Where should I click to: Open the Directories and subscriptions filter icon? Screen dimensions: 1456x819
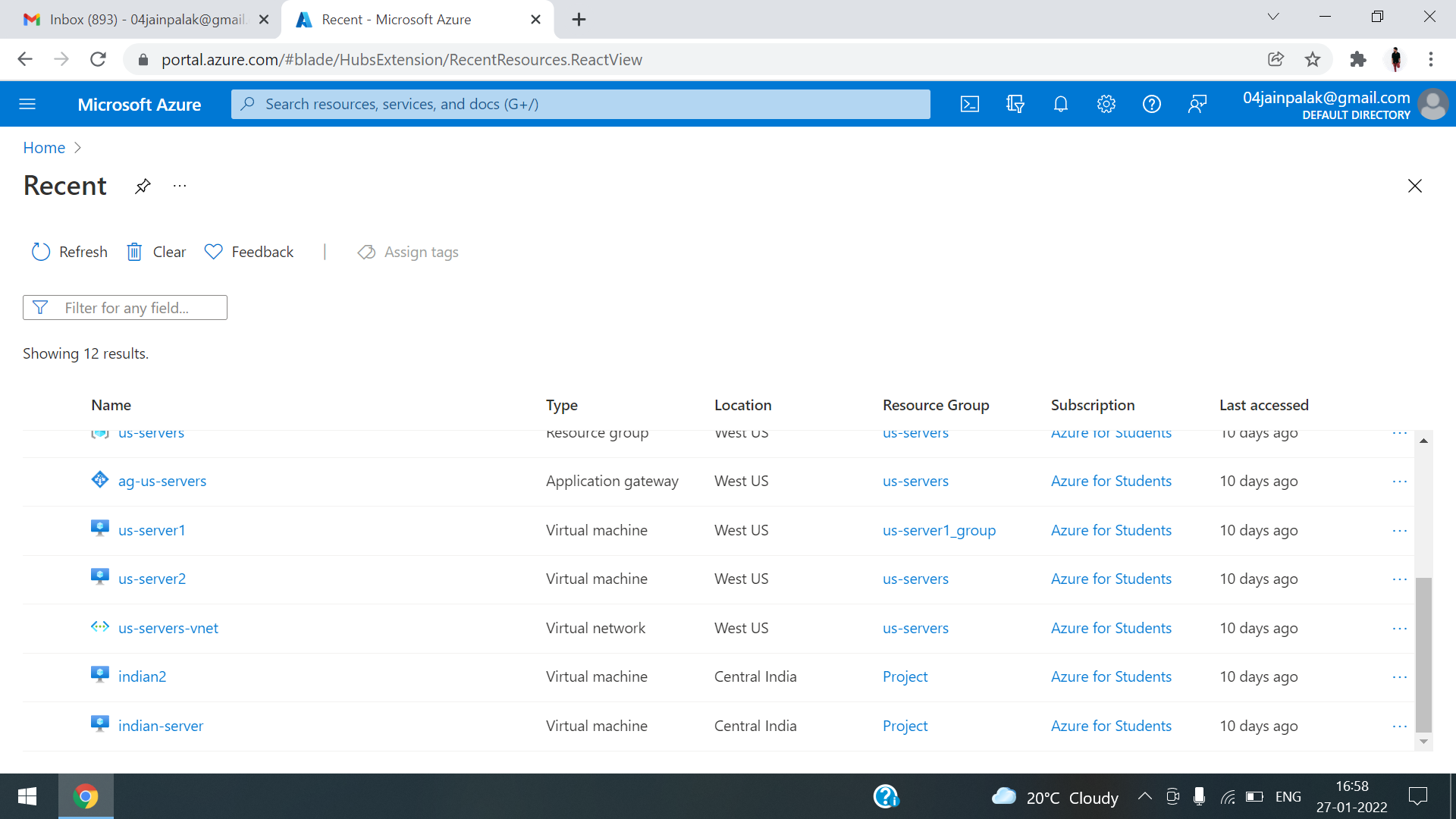(x=1015, y=104)
